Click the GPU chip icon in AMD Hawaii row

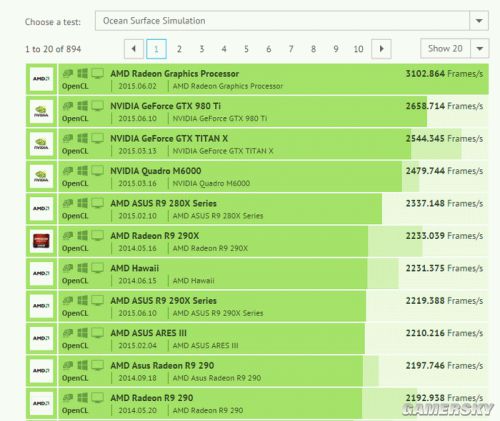pos(68,268)
